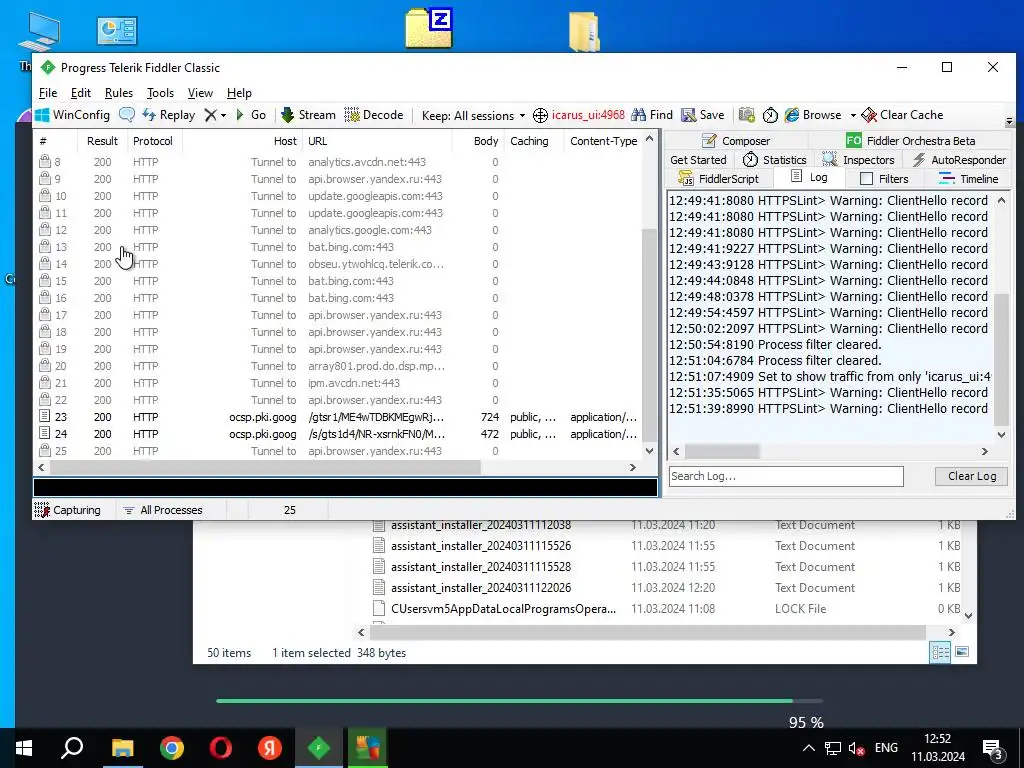Sort sessions by Protocol column header
The height and width of the screenshot is (768, 1024).
tap(153, 141)
